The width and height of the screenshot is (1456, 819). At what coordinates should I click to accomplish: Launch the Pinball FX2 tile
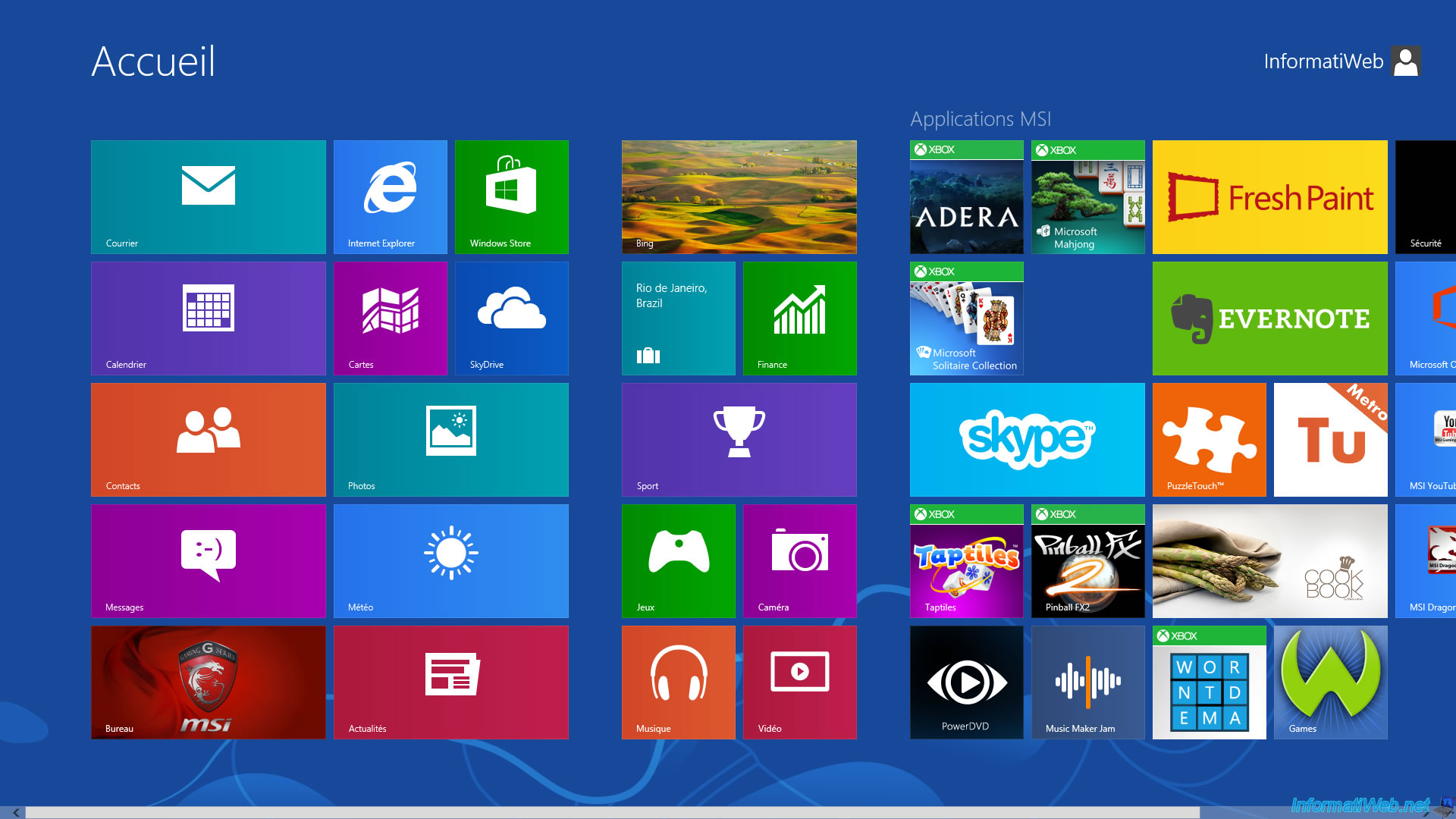click(x=1088, y=561)
